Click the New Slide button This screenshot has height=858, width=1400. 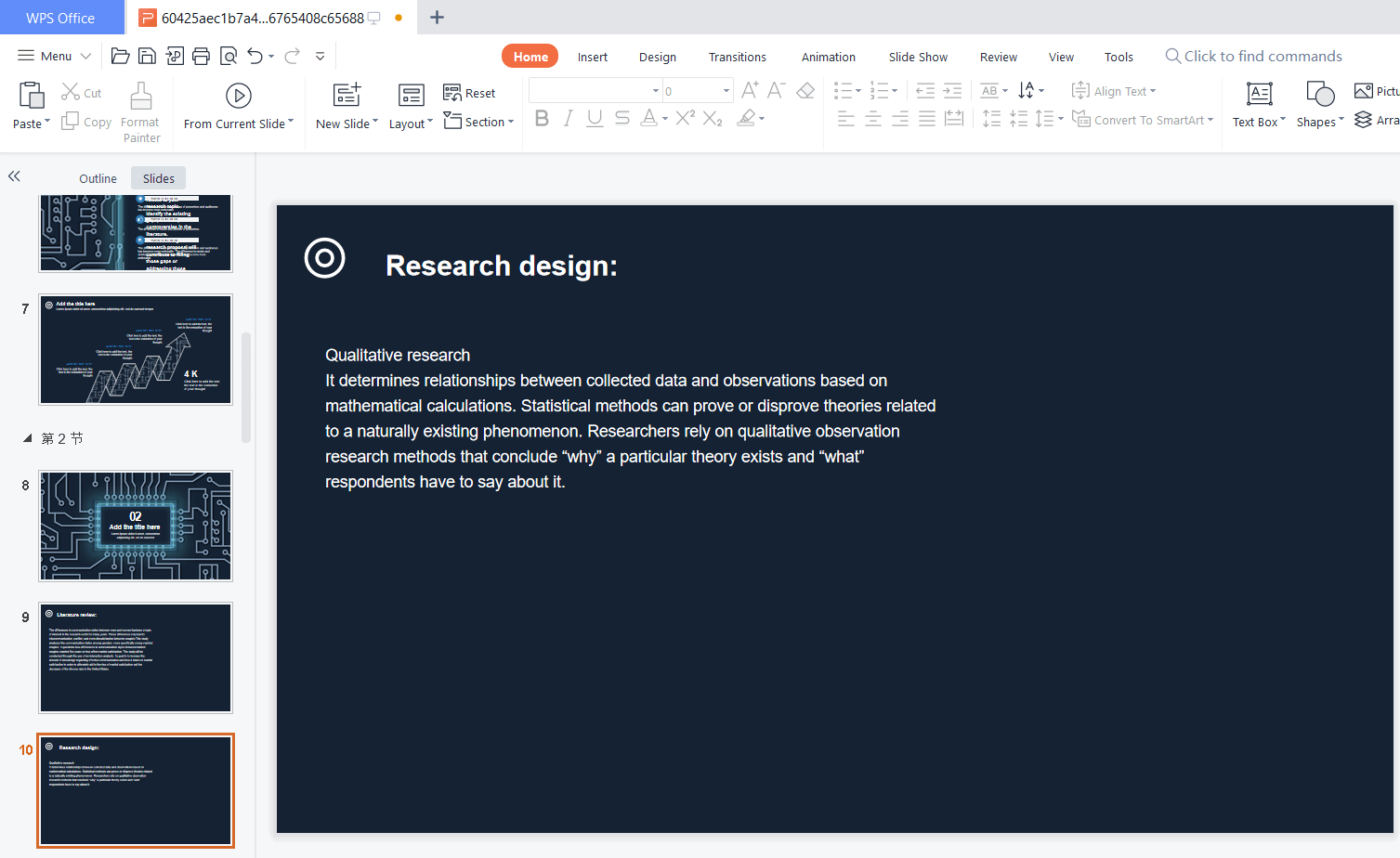[x=343, y=104]
